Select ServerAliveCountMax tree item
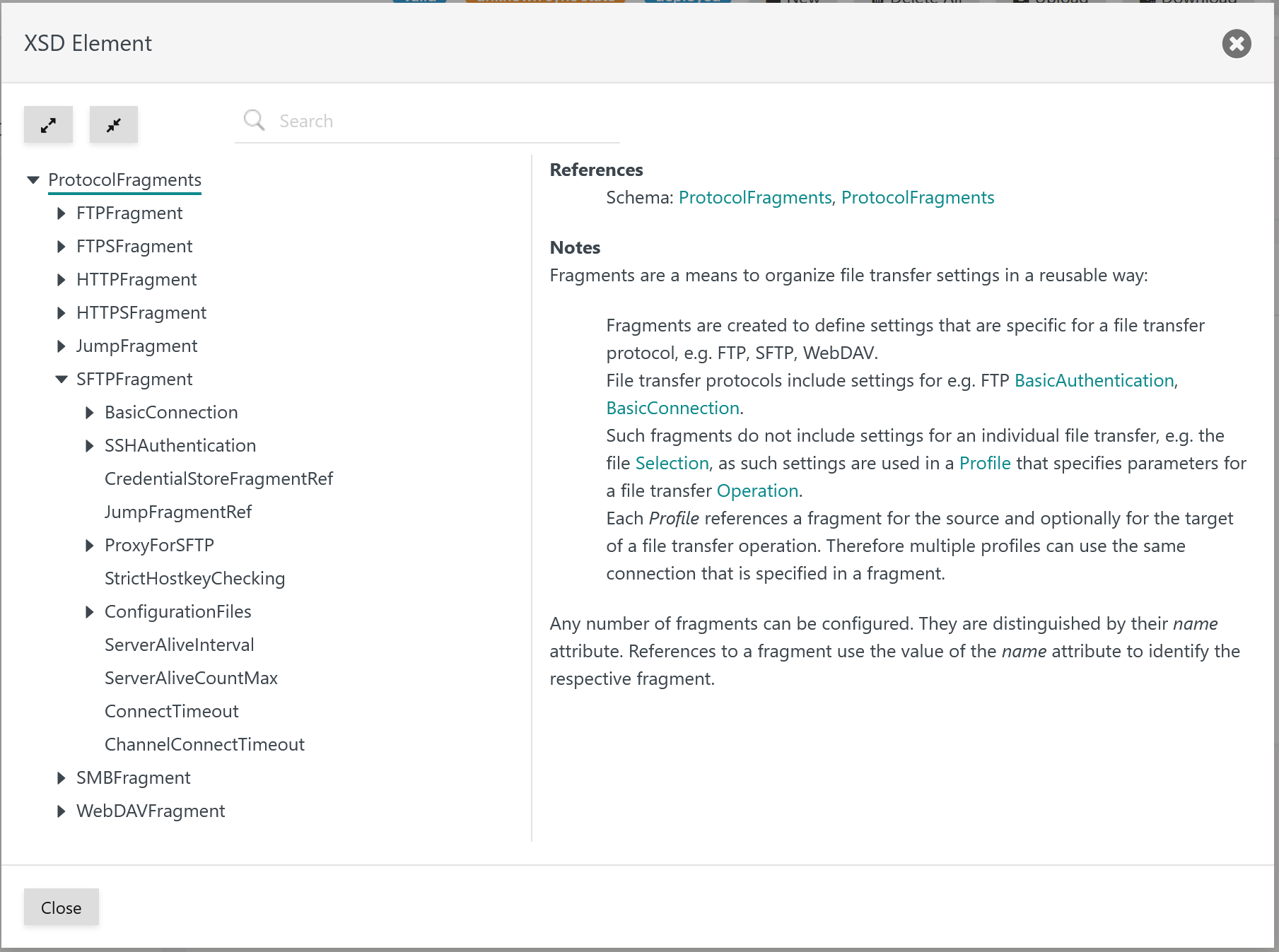Viewport: 1279px width, 952px height. (191, 678)
